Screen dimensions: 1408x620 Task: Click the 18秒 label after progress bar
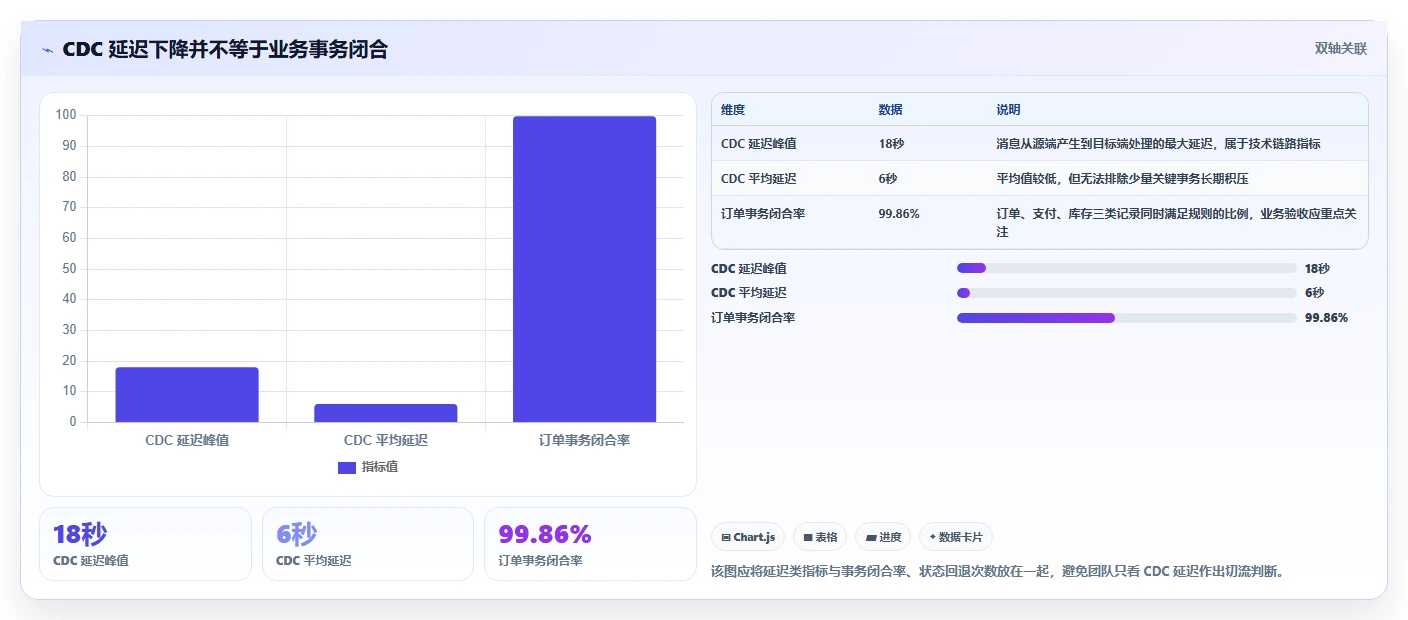(x=1318, y=268)
